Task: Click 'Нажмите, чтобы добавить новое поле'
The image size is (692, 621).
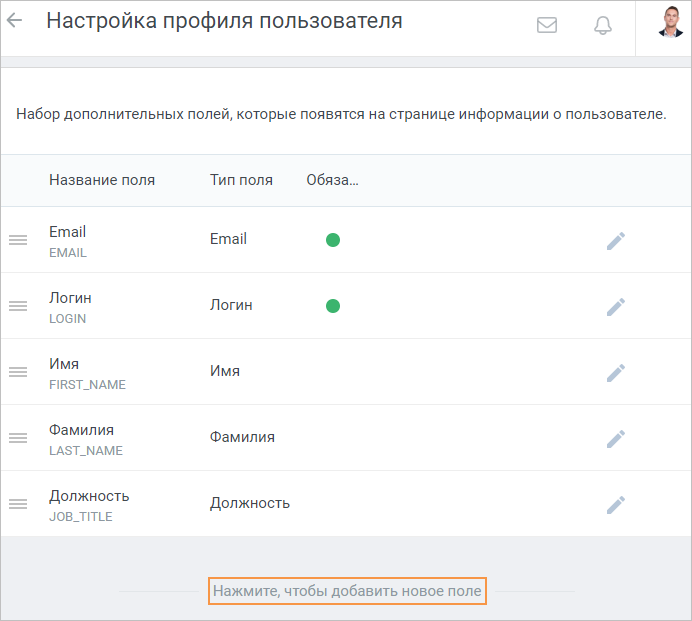Action: tap(347, 591)
